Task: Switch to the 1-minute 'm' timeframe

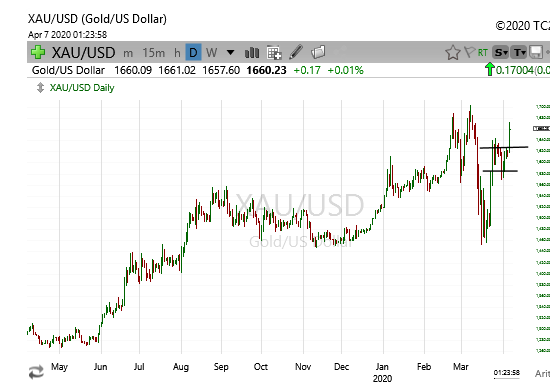Action: 128,53
